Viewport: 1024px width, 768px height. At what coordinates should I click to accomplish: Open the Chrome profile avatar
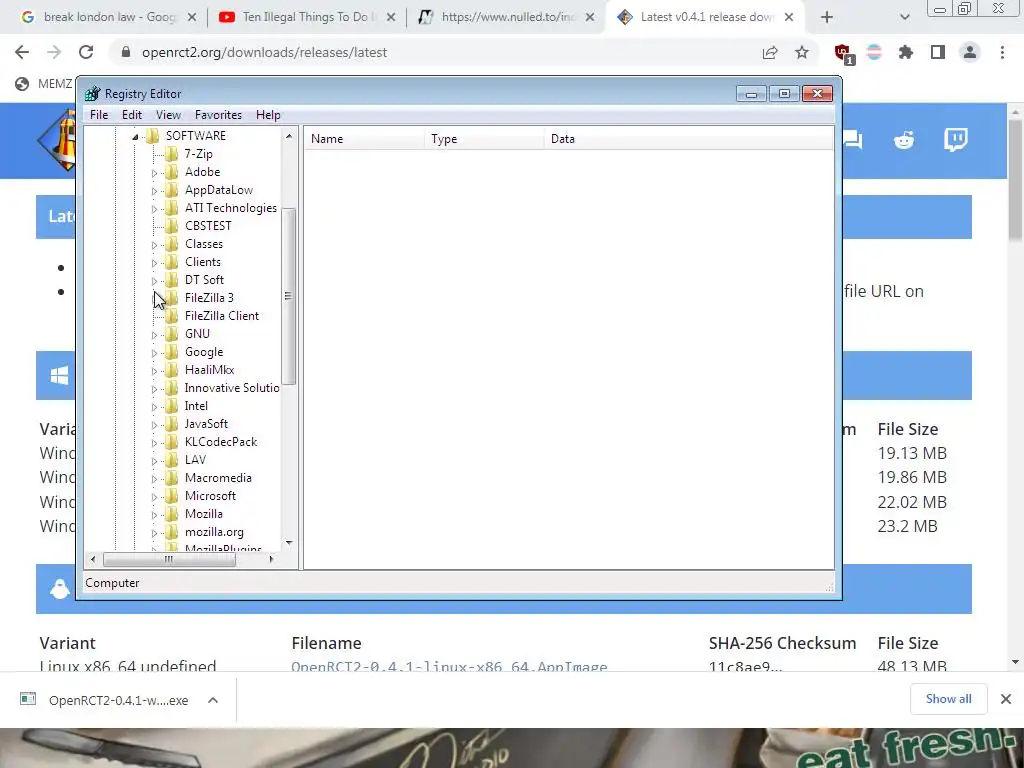[x=970, y=52]
